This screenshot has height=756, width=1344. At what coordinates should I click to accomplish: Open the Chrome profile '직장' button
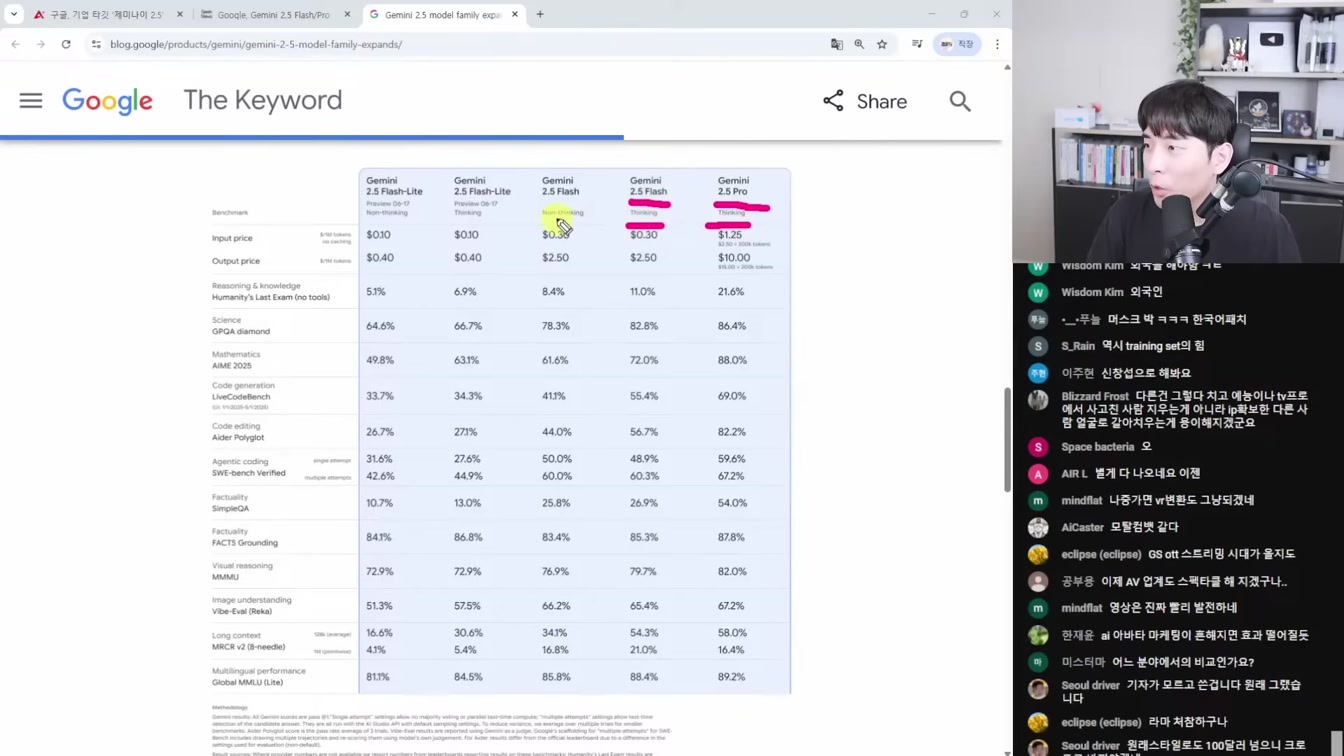pyautogui.click(x=957, y=44)
